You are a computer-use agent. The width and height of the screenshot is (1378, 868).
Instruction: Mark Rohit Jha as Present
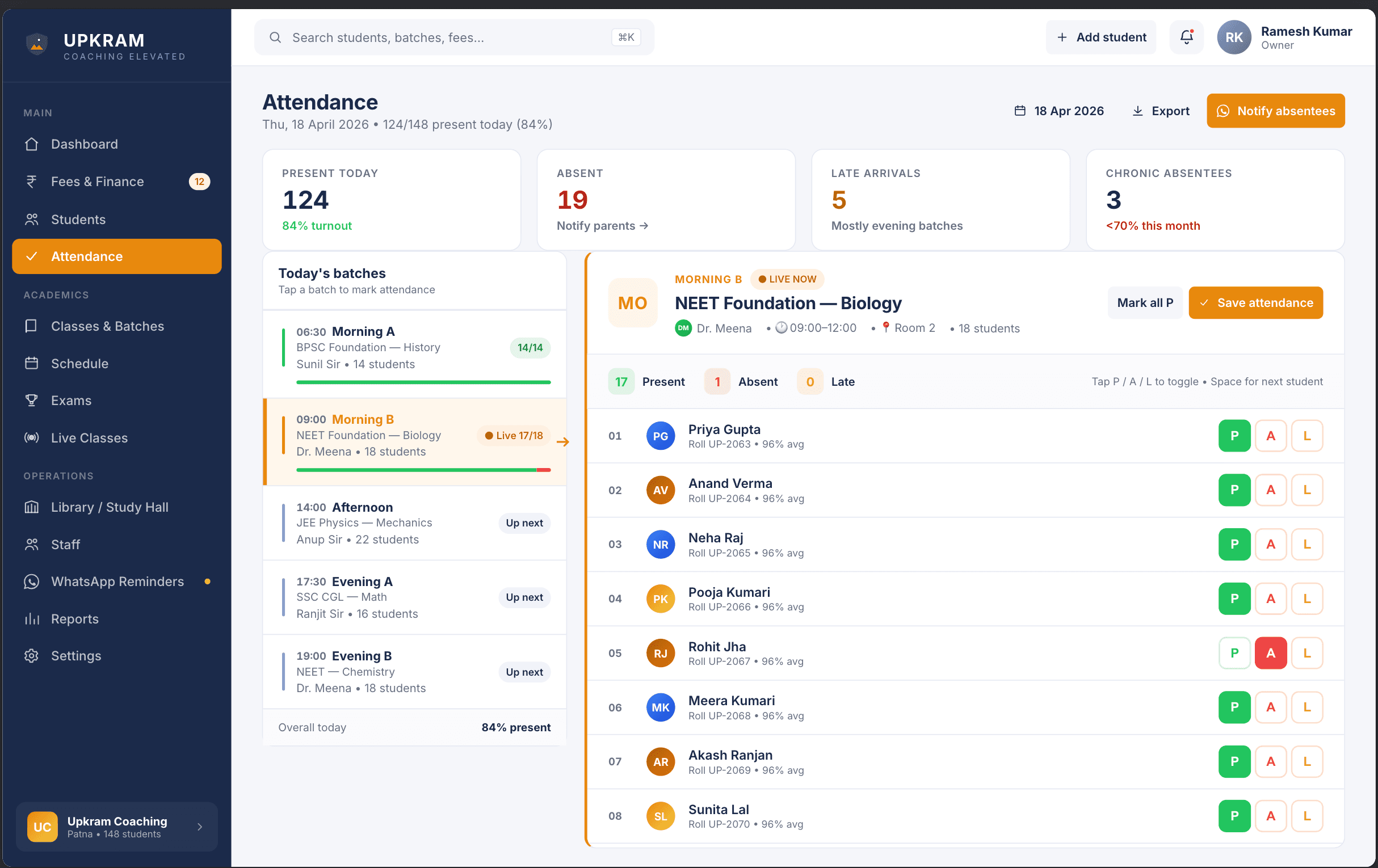1234,653
